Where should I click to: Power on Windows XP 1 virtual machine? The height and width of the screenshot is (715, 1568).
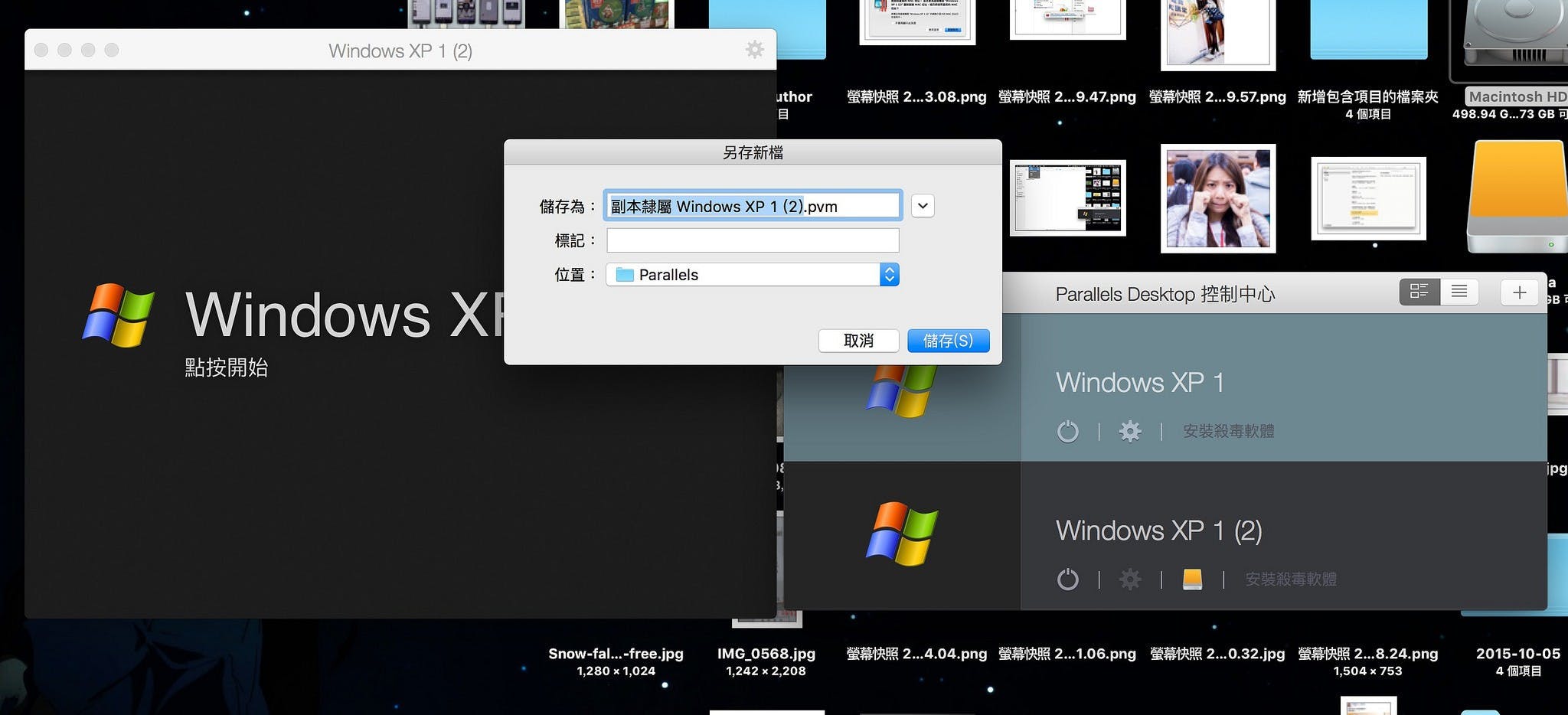pos(1067,432)
